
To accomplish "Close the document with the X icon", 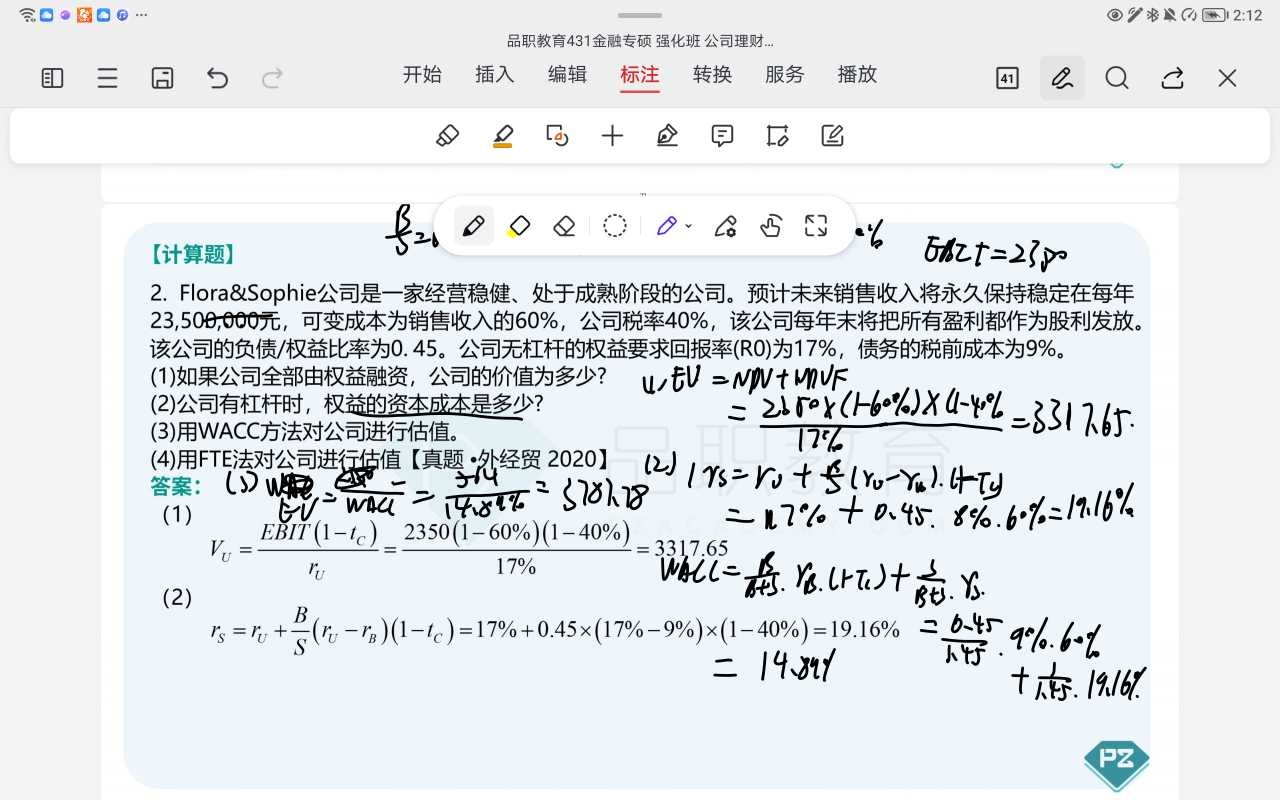I will click(1227, 78).
